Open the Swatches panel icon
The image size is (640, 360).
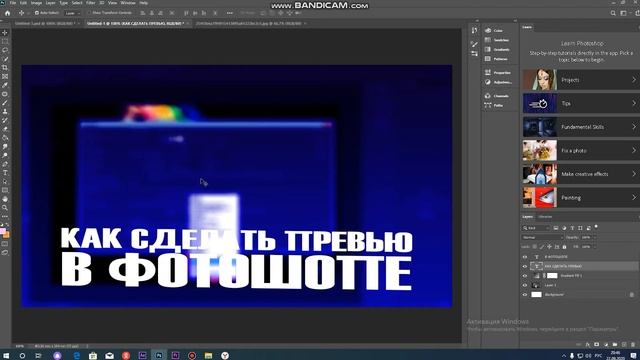pos(488,40)
